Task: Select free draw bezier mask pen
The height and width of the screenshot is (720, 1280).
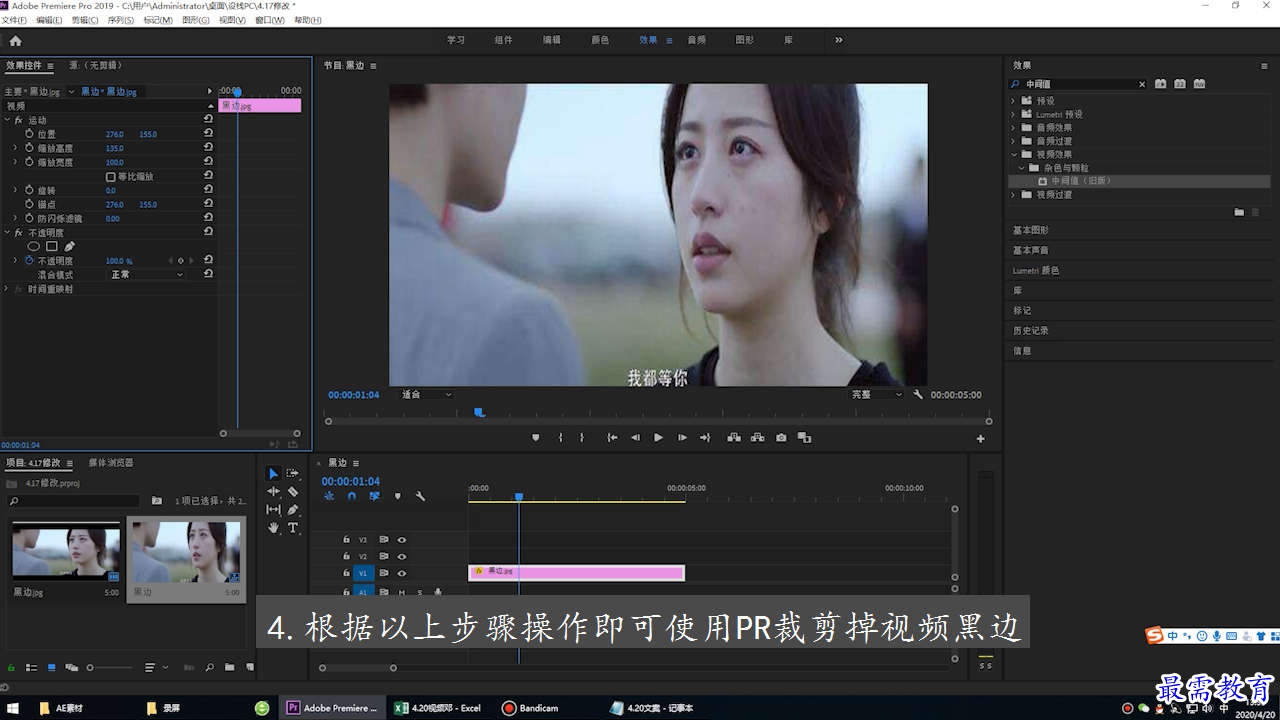Action: (x=70, y=246)
